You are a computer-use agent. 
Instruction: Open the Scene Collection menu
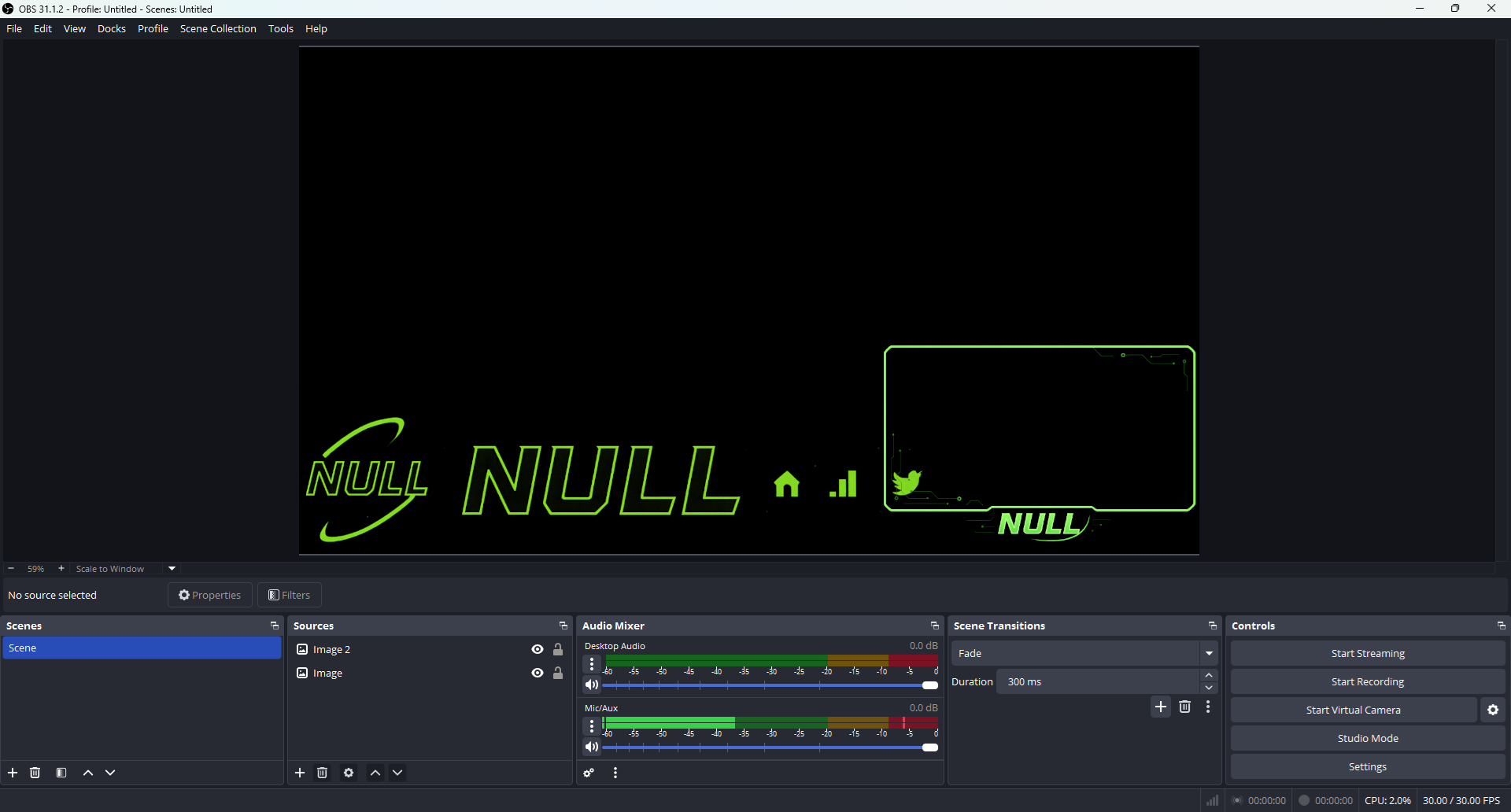(218, 28)
